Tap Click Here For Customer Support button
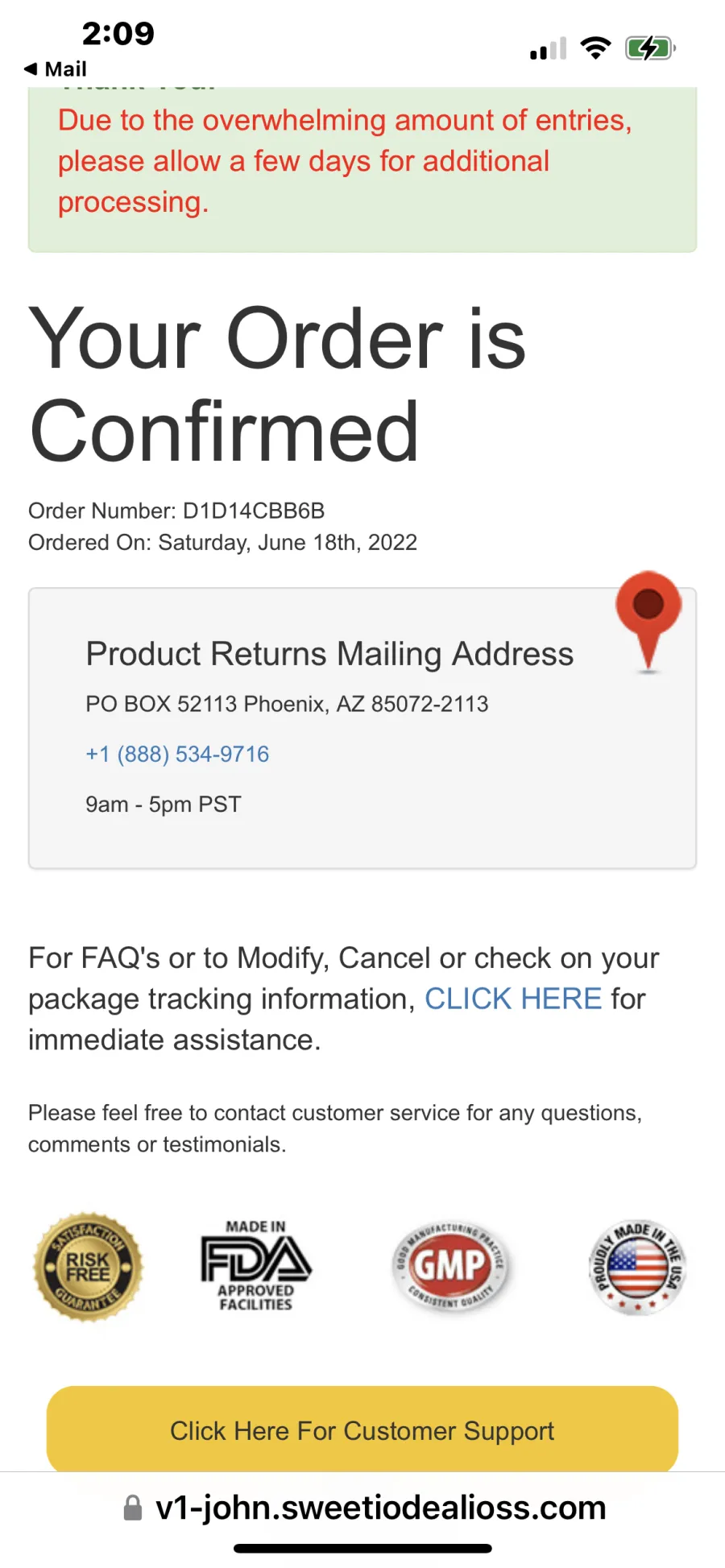The image size is (725, 1568). (362, 1429)
